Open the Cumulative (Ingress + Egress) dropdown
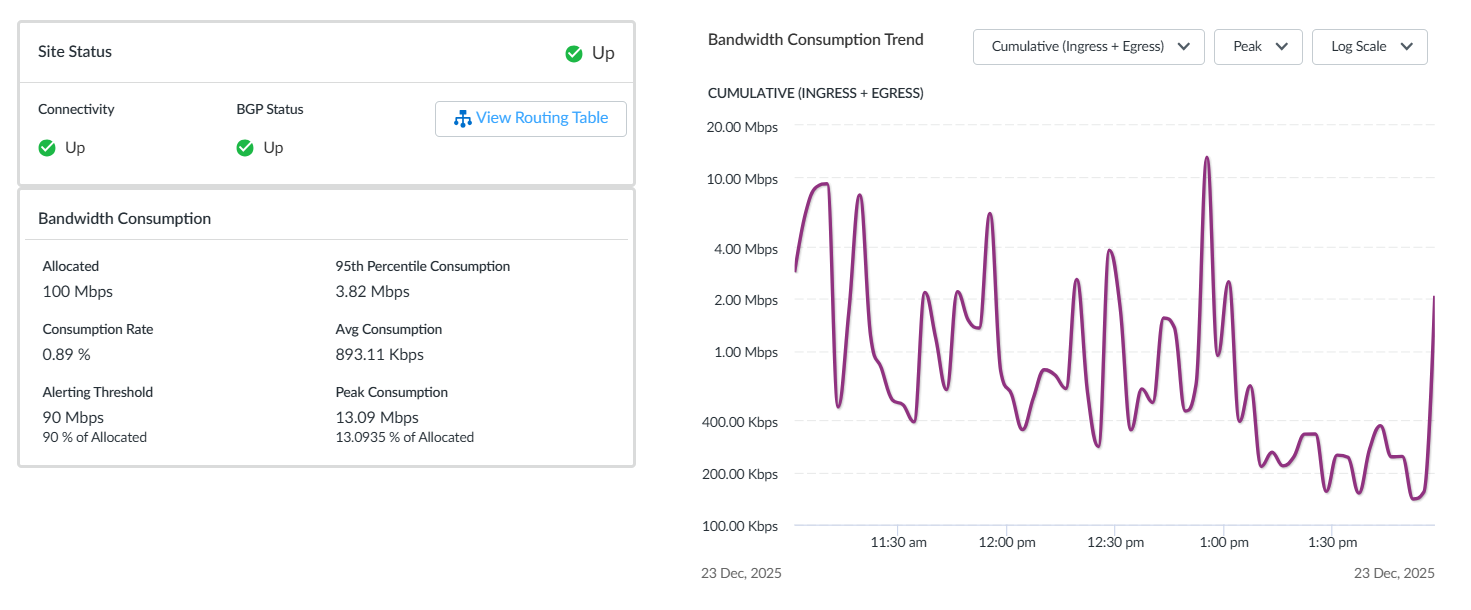This screenshot has width=1471, height=610. (1087, 47)
